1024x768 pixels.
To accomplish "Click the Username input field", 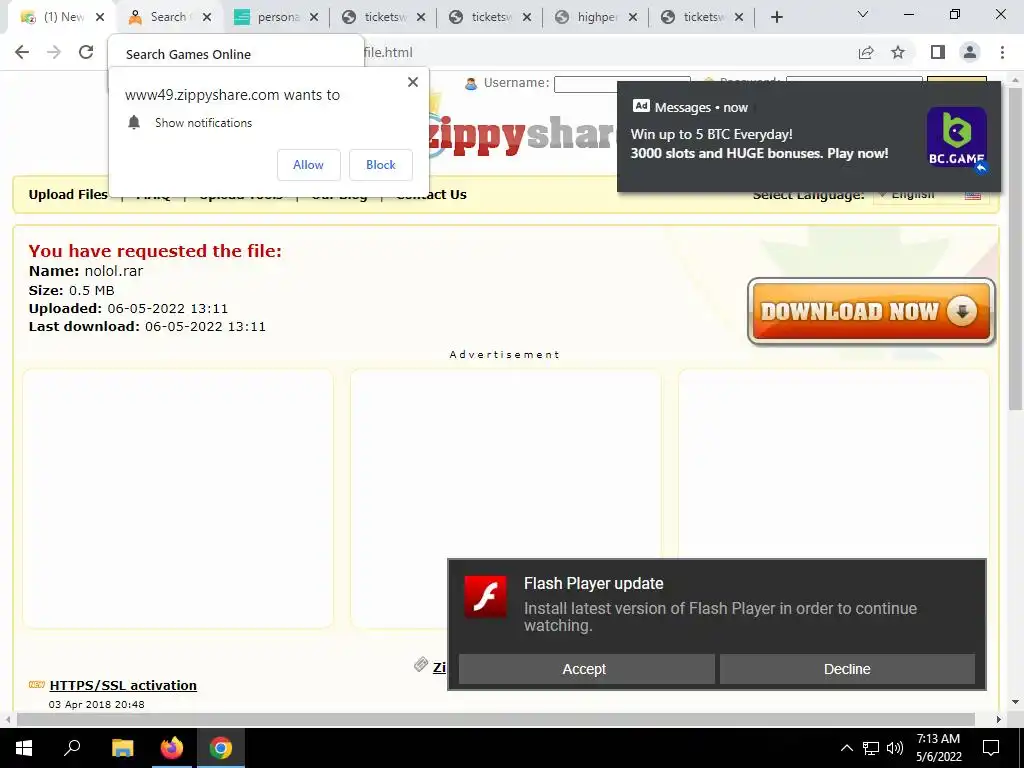I will click(x=622, y=84).
